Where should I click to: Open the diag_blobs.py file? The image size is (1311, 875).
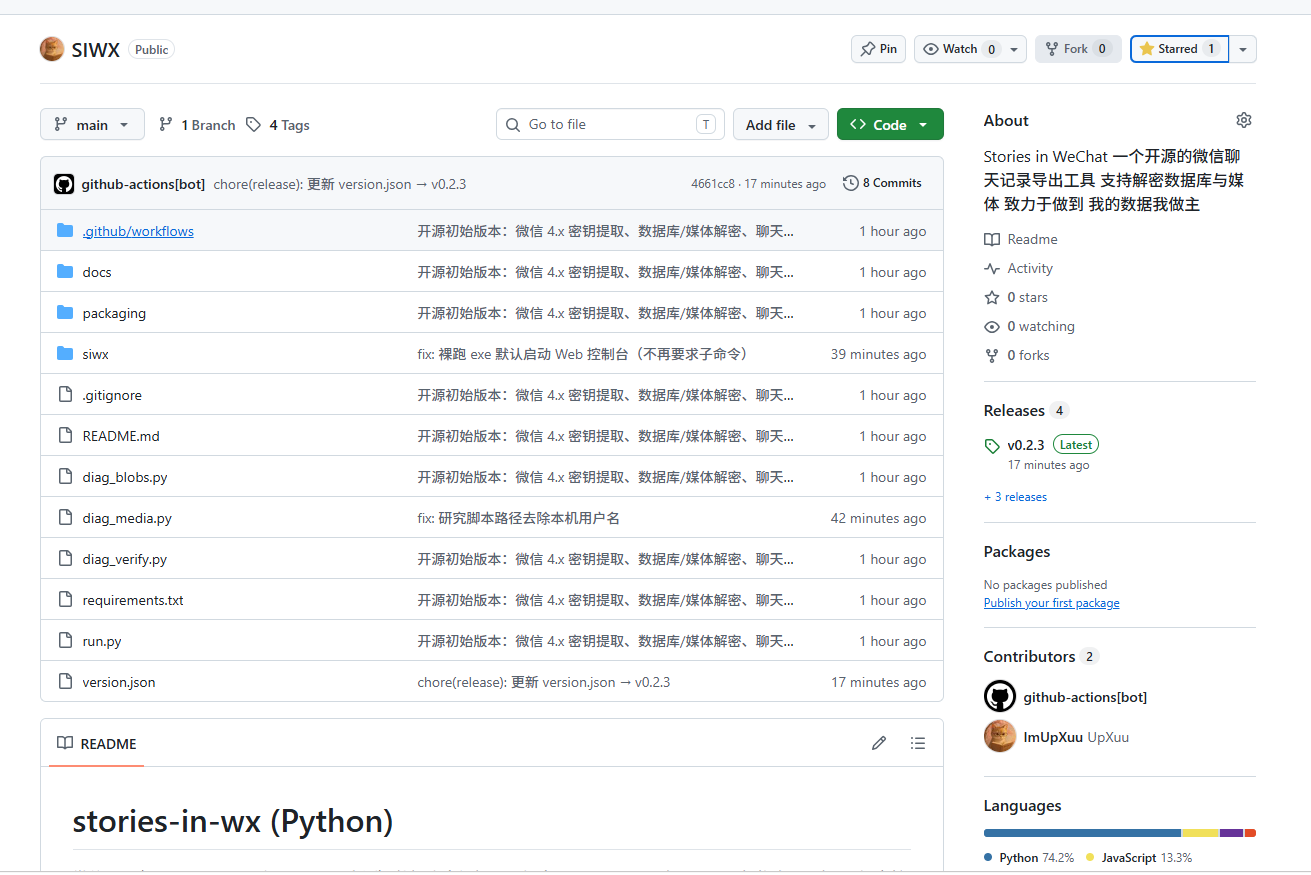click(x=125, y=477)
